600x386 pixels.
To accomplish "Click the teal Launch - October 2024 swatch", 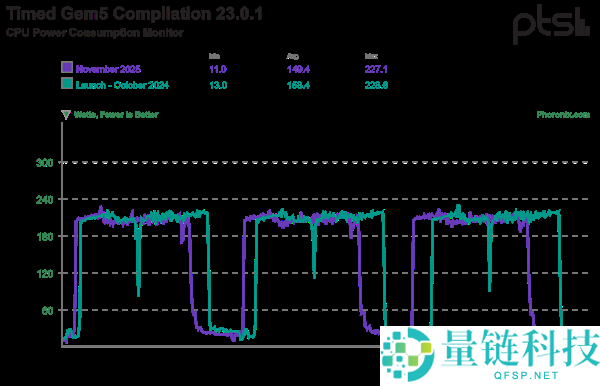I will click(67, 83).
